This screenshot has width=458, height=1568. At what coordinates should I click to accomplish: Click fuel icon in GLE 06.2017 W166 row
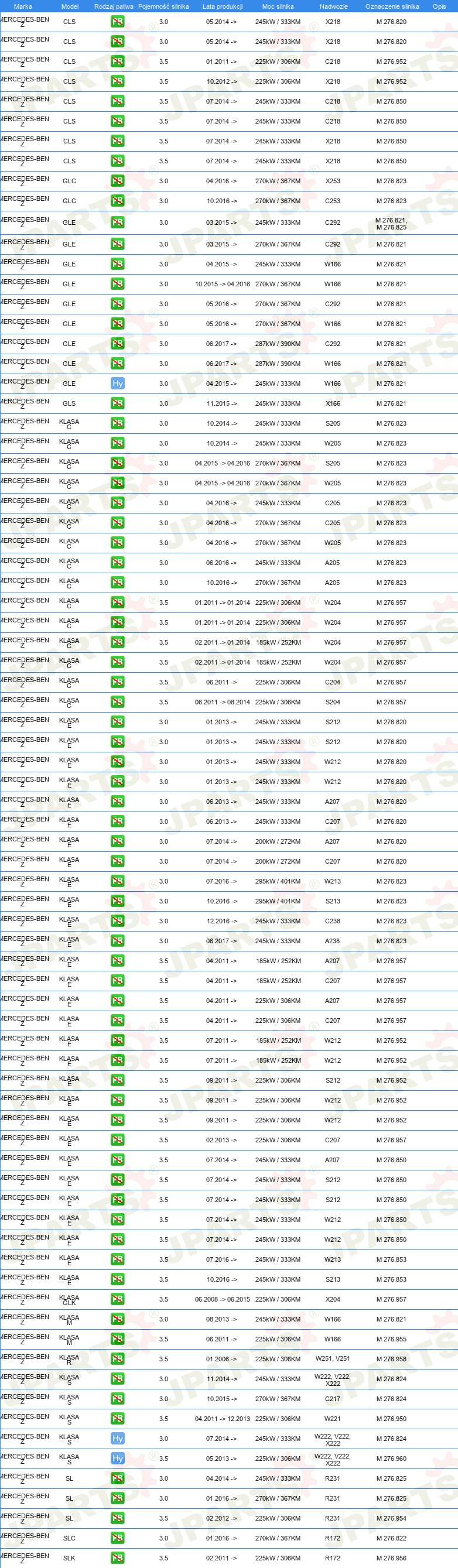coord(118,364)
